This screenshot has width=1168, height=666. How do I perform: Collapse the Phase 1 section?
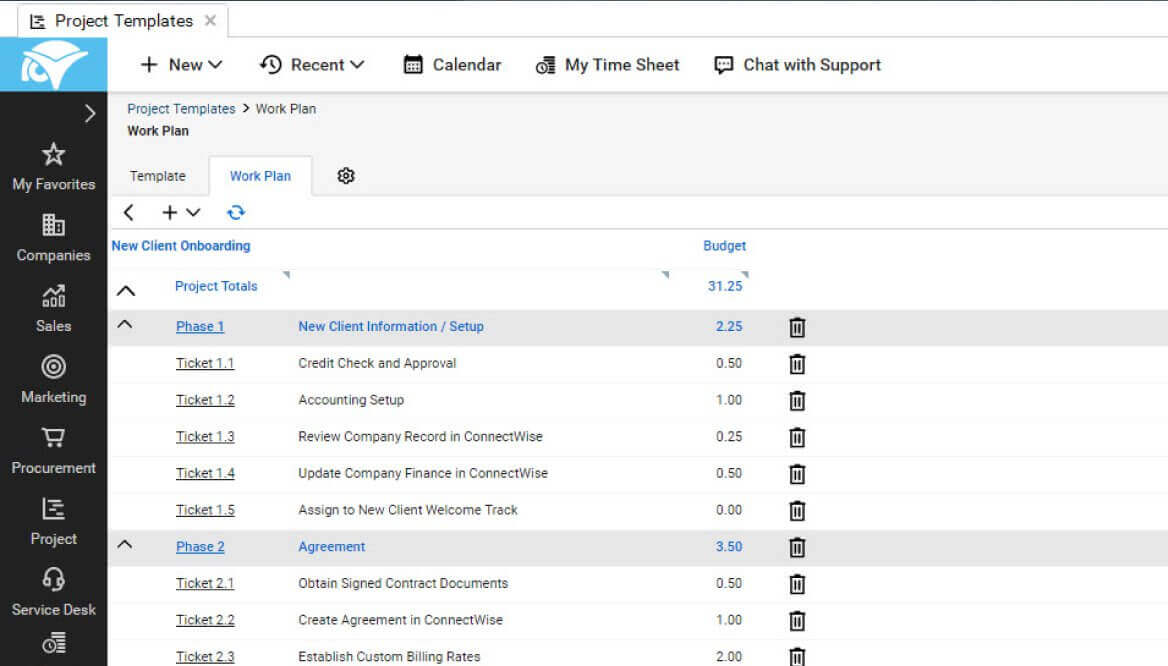(125, 325)
